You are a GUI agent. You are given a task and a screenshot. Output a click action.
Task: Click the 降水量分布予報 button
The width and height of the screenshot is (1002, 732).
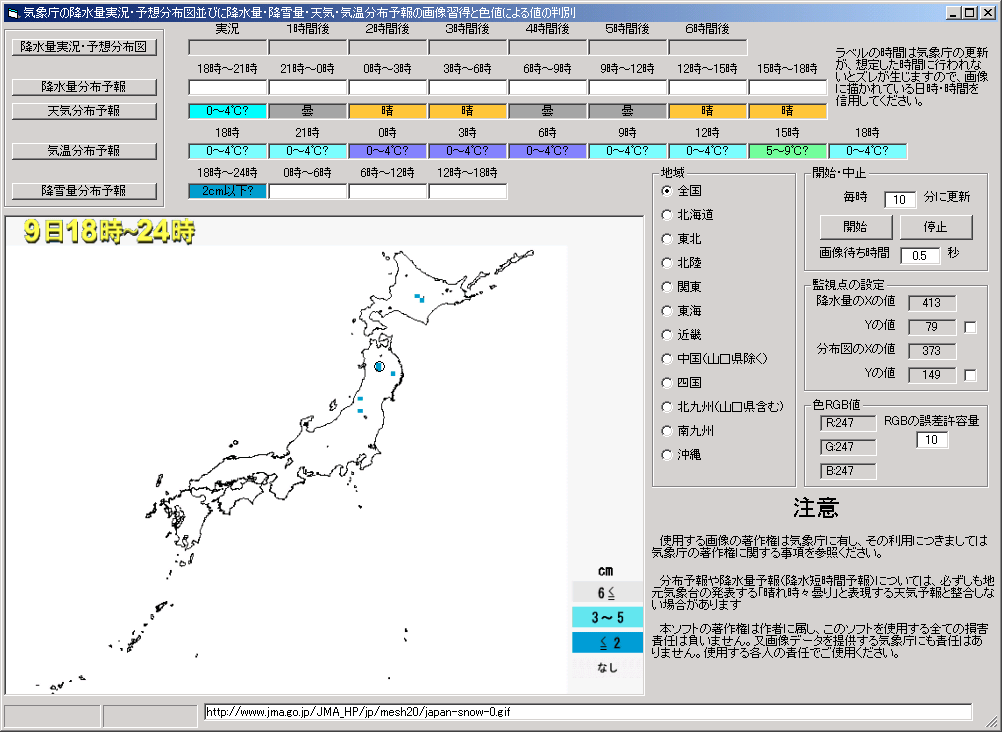[x=84, y=86]
